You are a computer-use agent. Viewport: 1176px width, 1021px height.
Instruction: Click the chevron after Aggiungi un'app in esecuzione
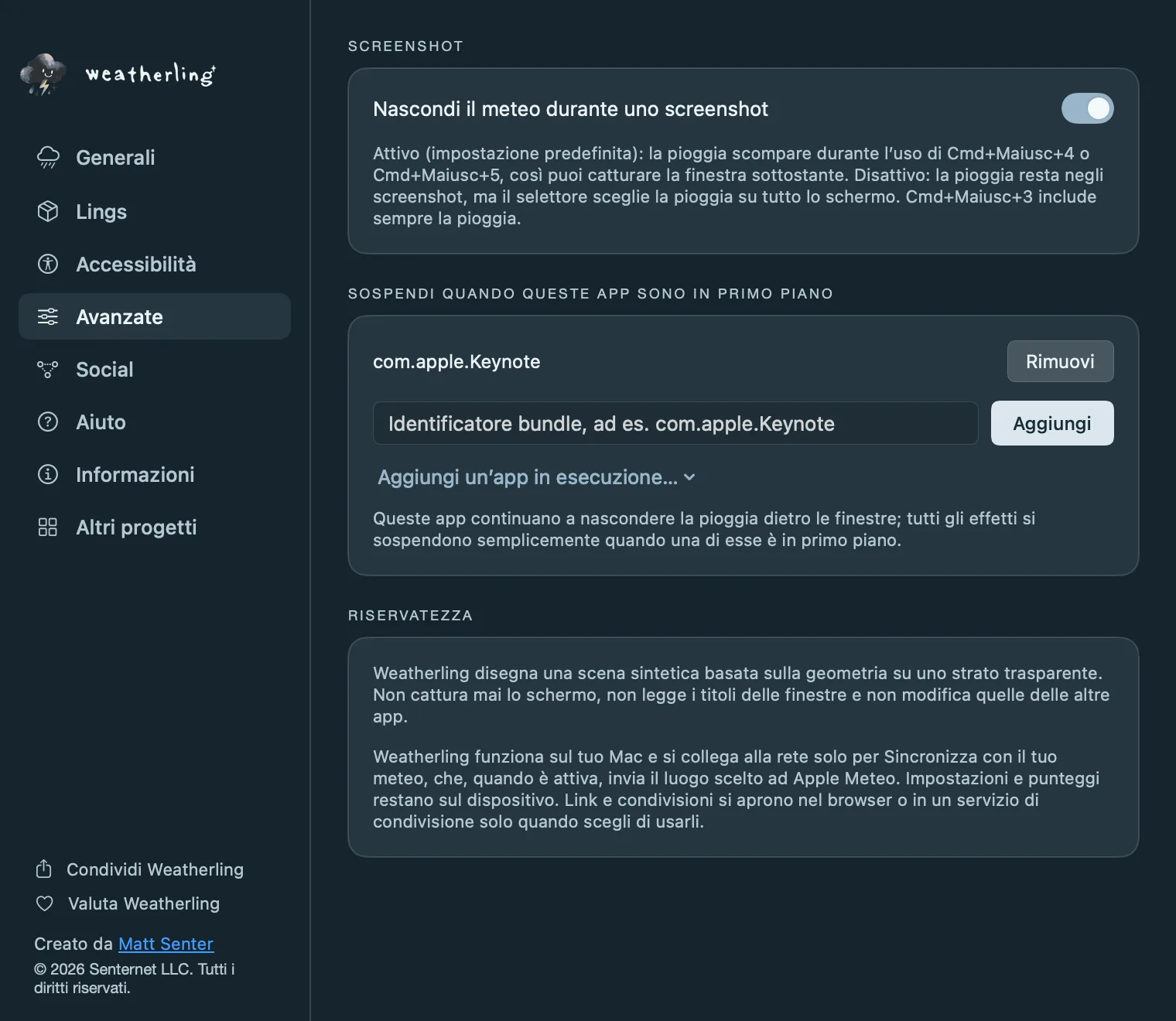[689, 477]
